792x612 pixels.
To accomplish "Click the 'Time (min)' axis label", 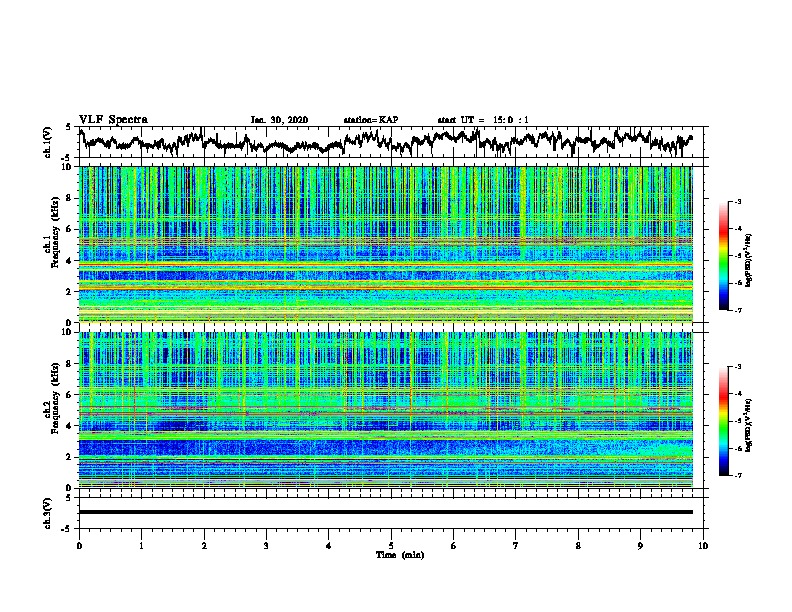I will [x=400, y=555].
